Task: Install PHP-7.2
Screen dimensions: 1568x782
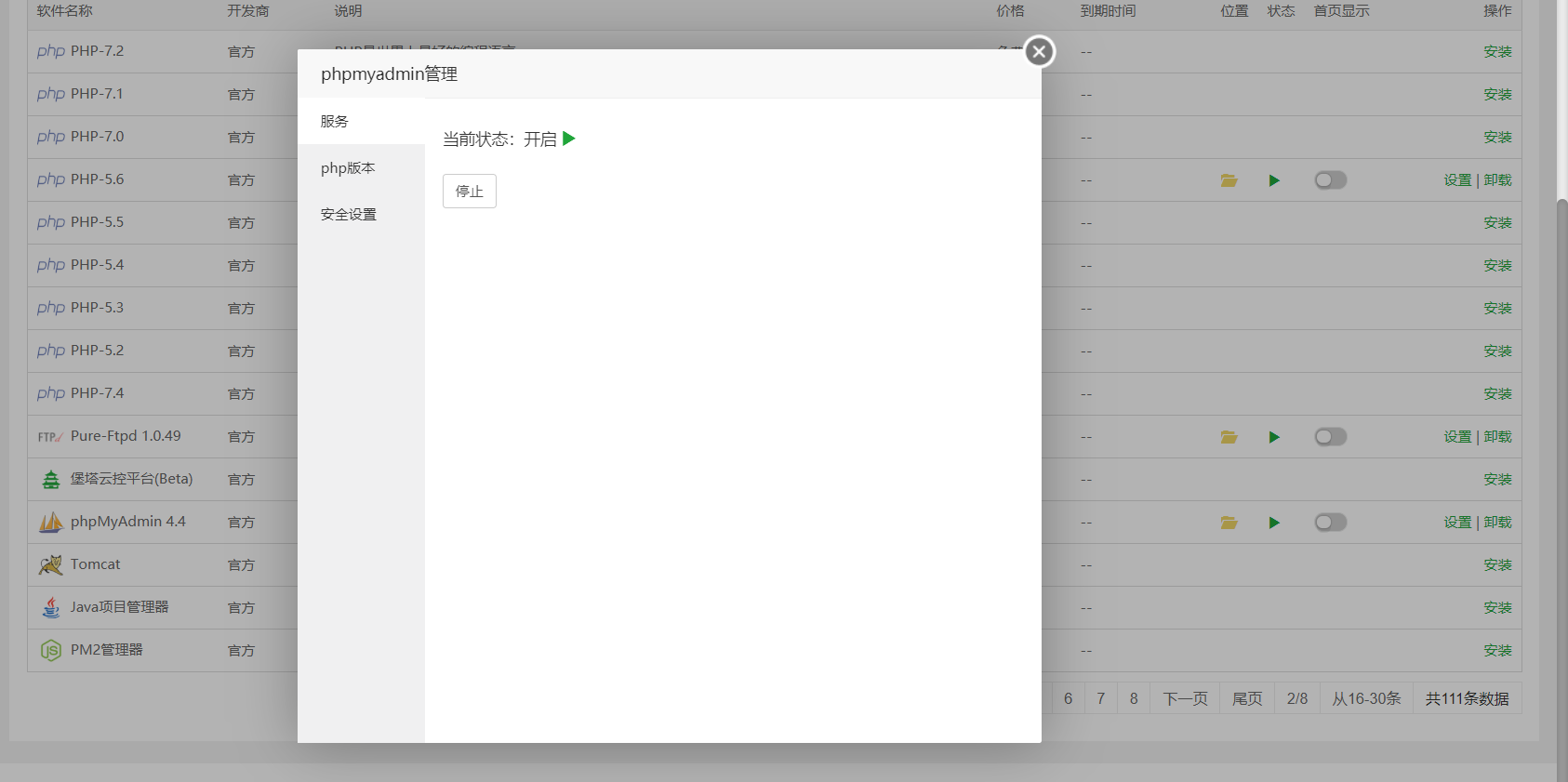Action: 1497,52
